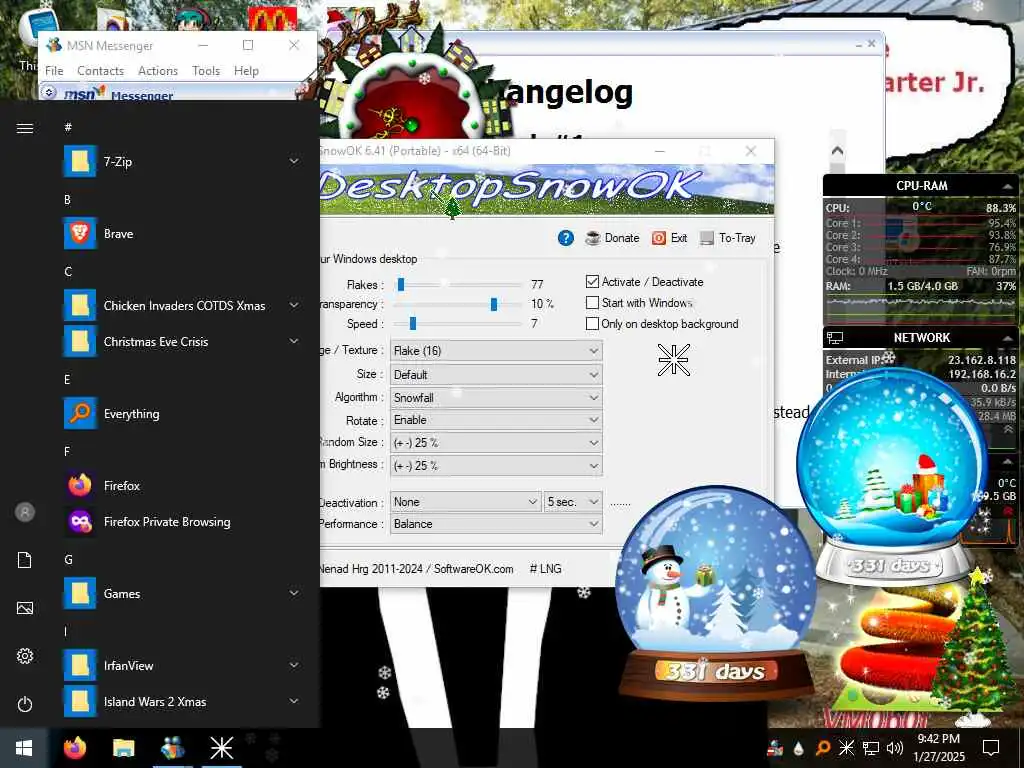Image resolution: width=1024 pixels, height=768 pixels.
Task: Open the Actions menu in MSN Messenger
Action: [157, 71]
